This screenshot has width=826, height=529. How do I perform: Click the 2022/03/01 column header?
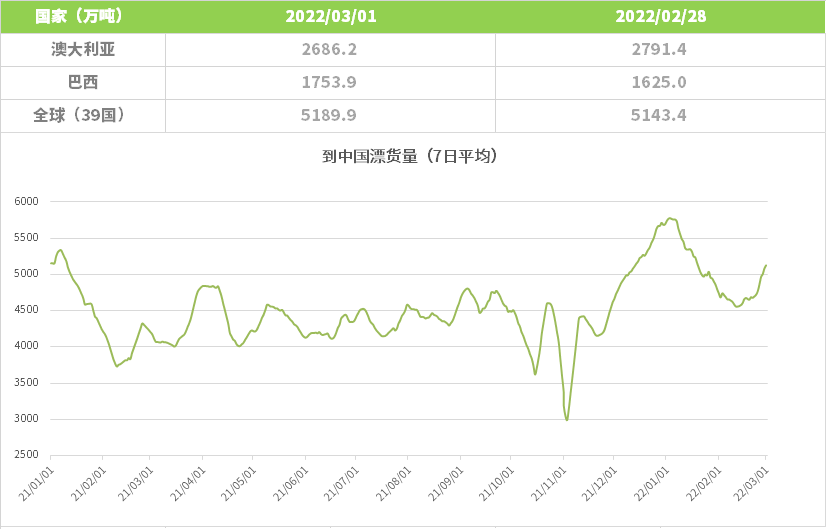pos(331,16)
